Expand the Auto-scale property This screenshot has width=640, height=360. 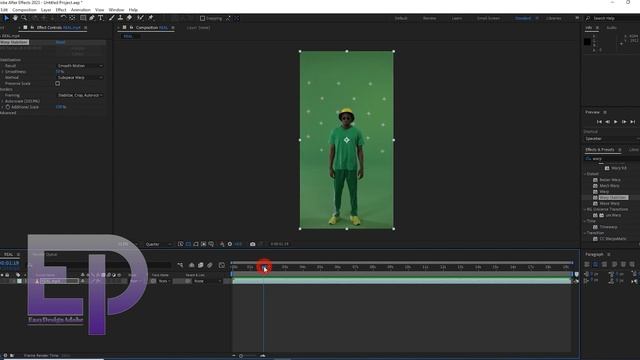(2, 101)
